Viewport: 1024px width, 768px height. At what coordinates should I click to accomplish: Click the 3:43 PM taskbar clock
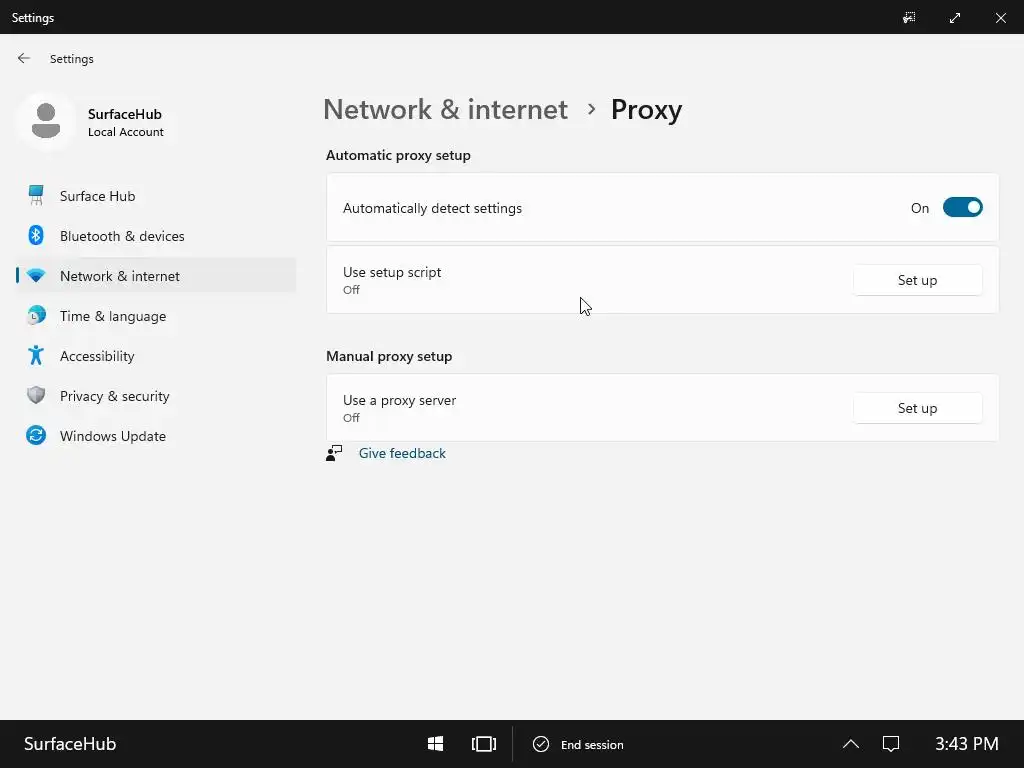966,744
